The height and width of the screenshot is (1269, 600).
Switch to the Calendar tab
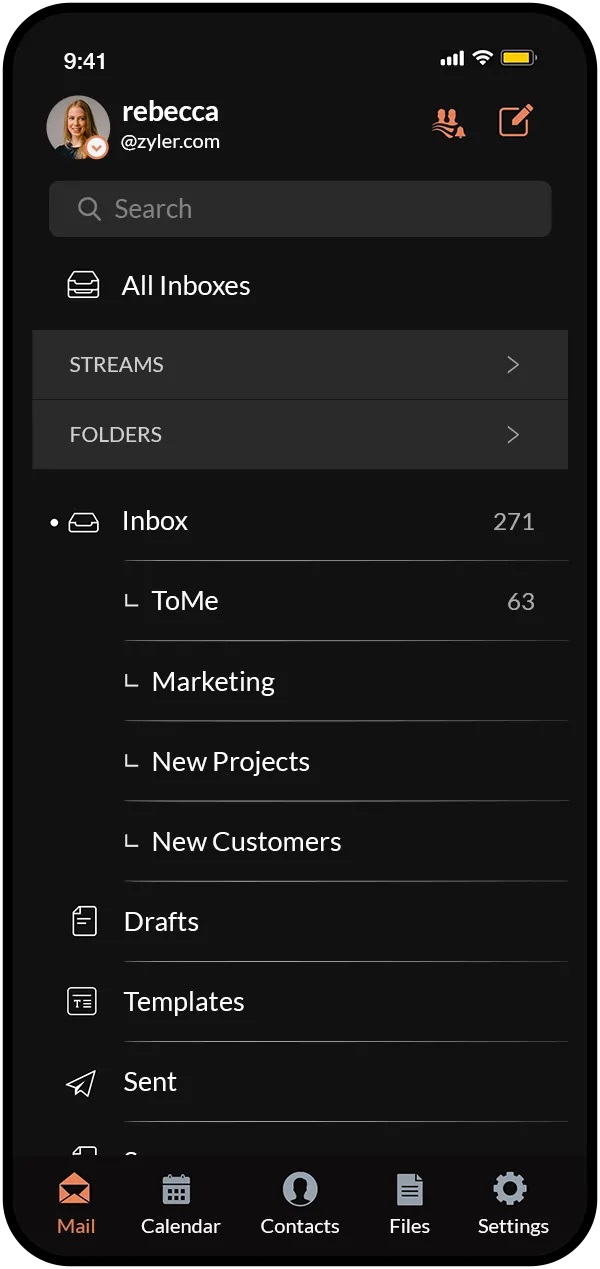180,1204
